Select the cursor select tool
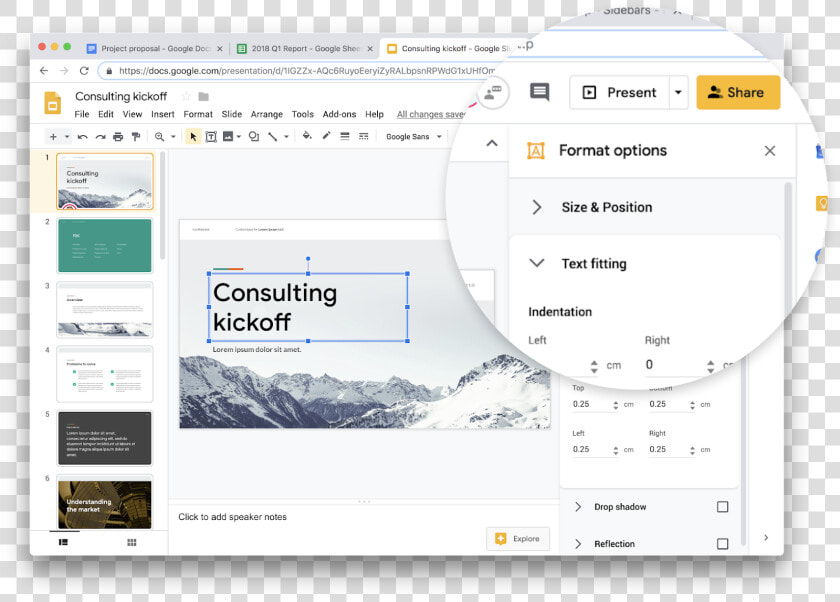 click(193, 137)
